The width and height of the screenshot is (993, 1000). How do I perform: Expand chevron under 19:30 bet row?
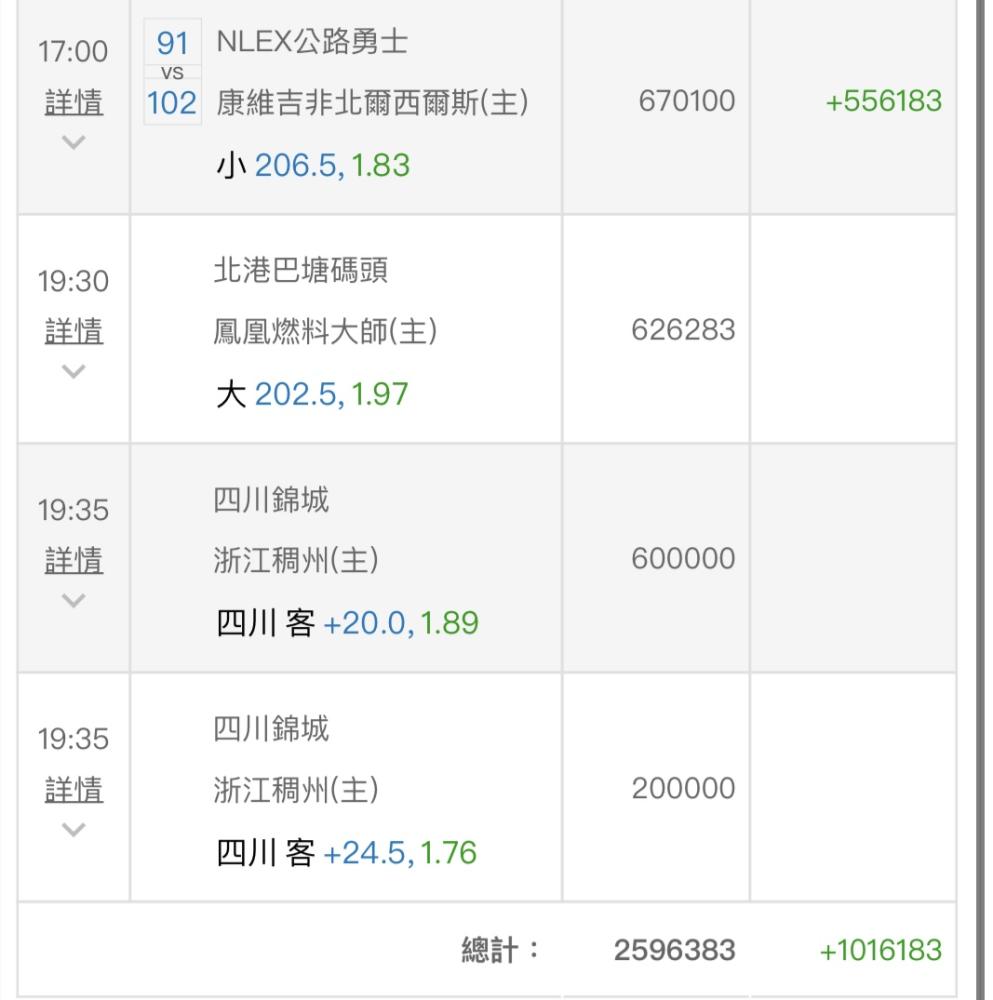point(73,371)
